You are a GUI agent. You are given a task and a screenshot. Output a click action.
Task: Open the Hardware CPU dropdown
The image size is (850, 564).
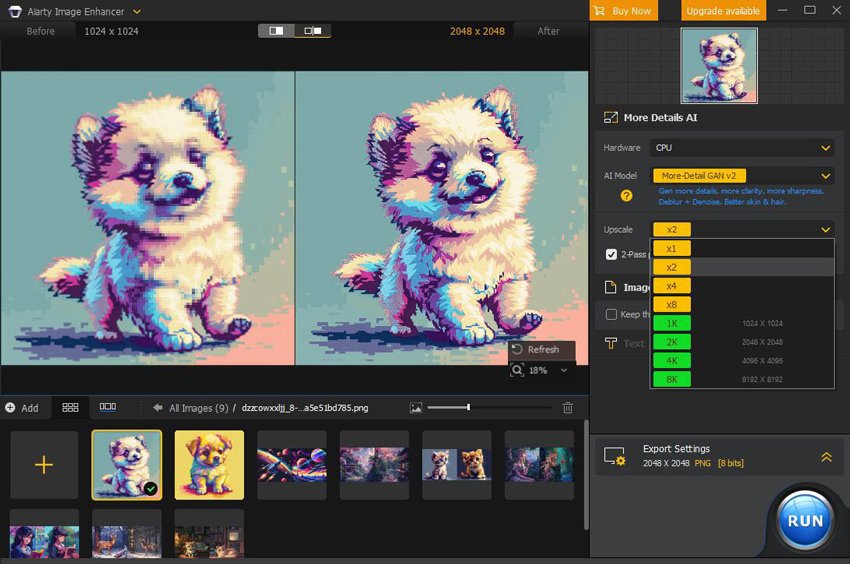point(742,148)
